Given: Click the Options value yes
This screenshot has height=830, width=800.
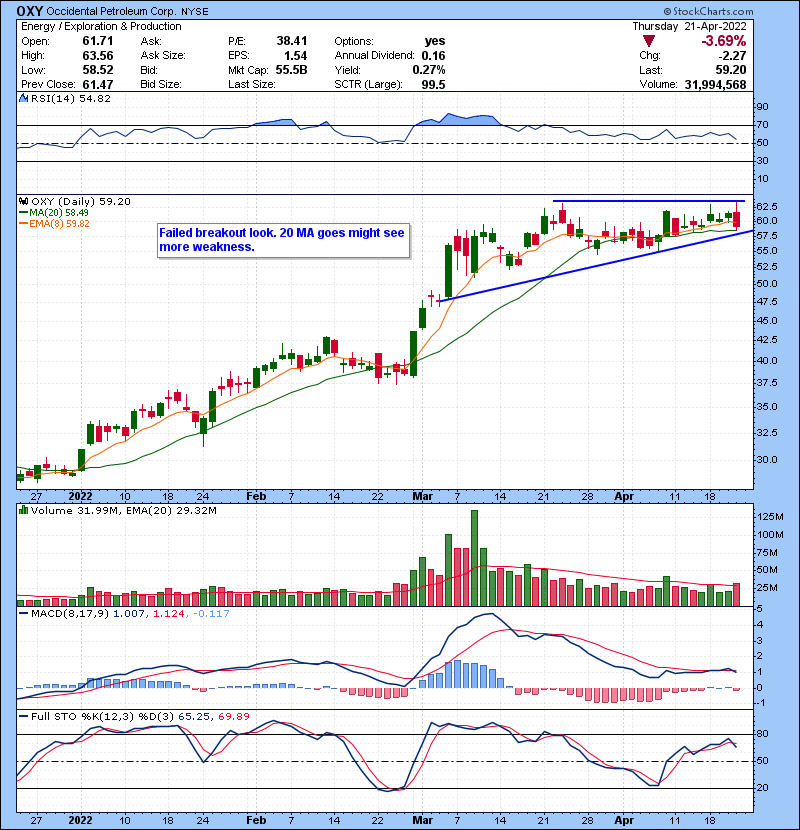Looking at the screenshot, I should (x=435, y=41).
